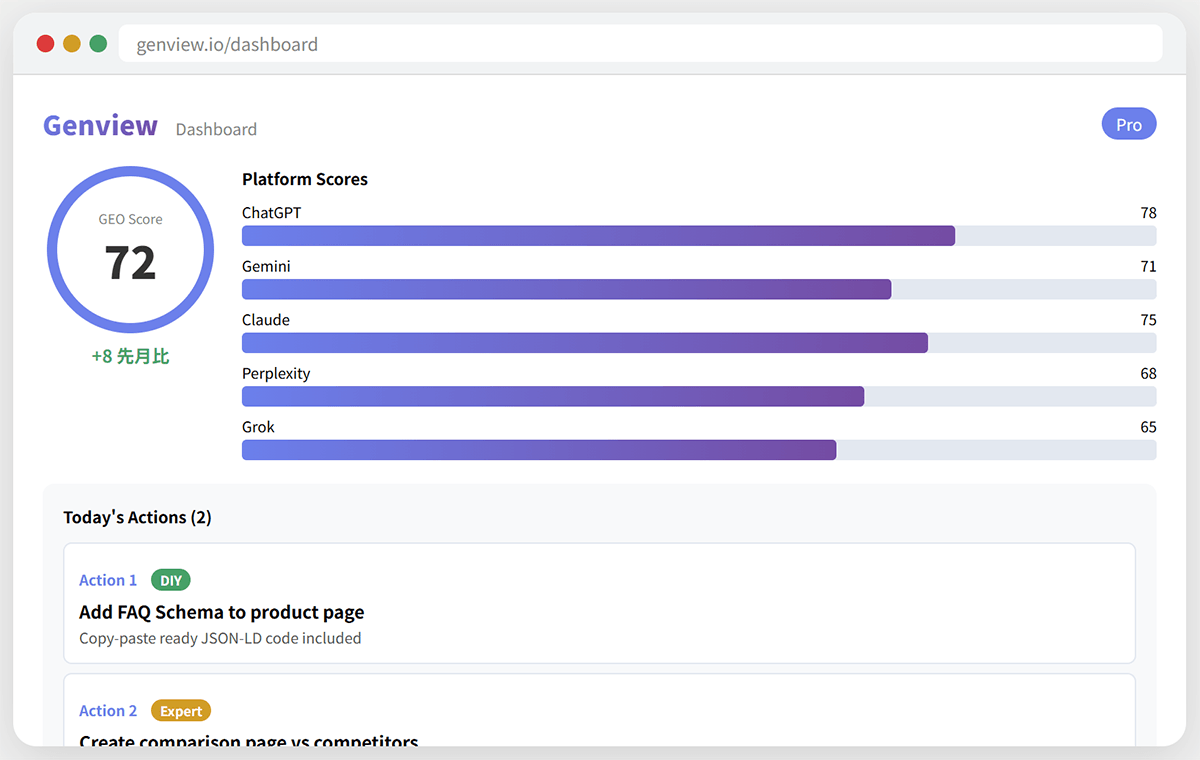Click the GEO Score circular gauge
Image resolution: width=1200 pixels, height=760 pixels.
click(130, 250)
